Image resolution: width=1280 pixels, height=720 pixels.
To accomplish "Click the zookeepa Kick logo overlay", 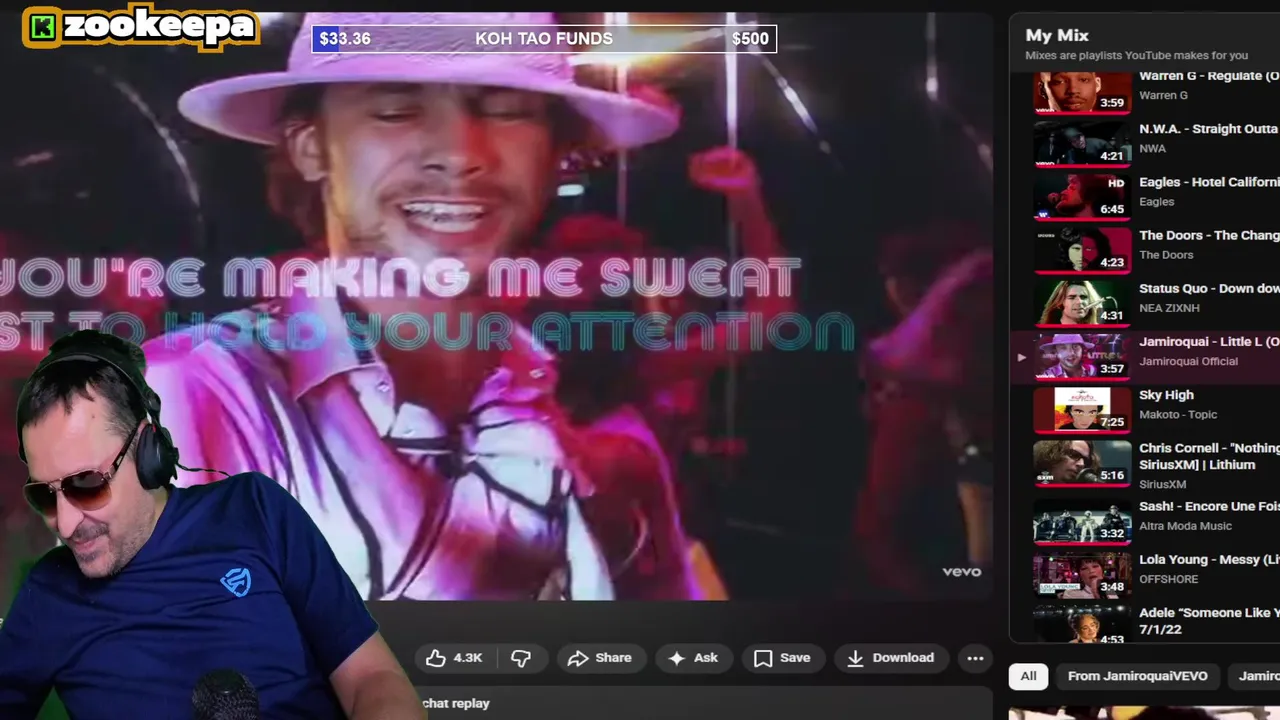I will pyautogui.click(x=140, y=27).
